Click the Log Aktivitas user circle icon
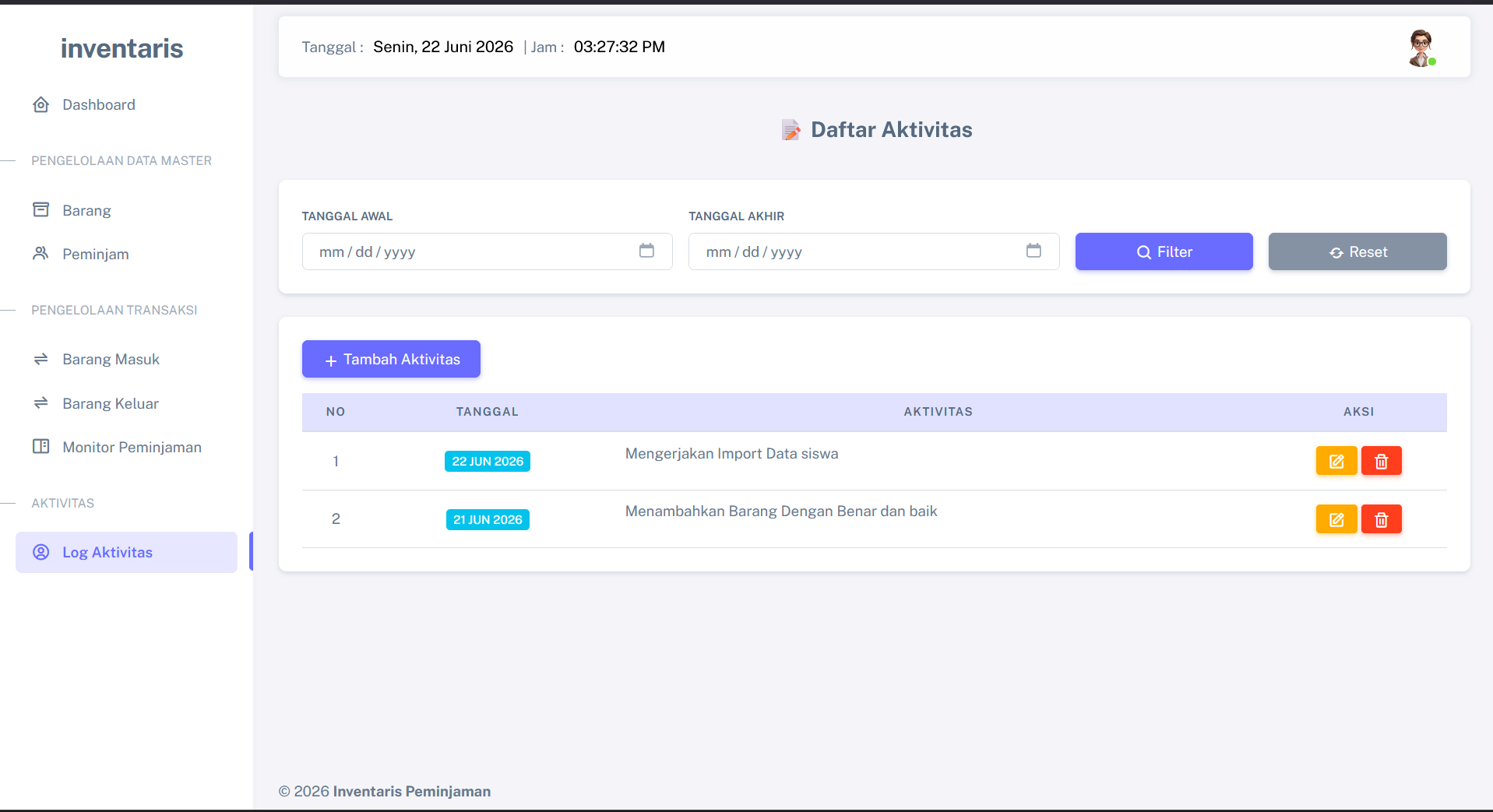The image size is (1493, 812). (x=41, y=552)
